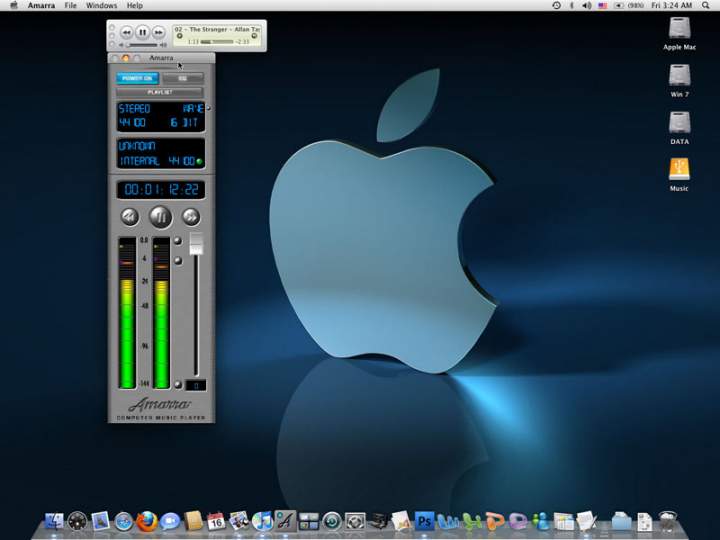This screenshot has height=540, width=720.
Task: Open the Amarra application menu
Action: coord(41,6)
